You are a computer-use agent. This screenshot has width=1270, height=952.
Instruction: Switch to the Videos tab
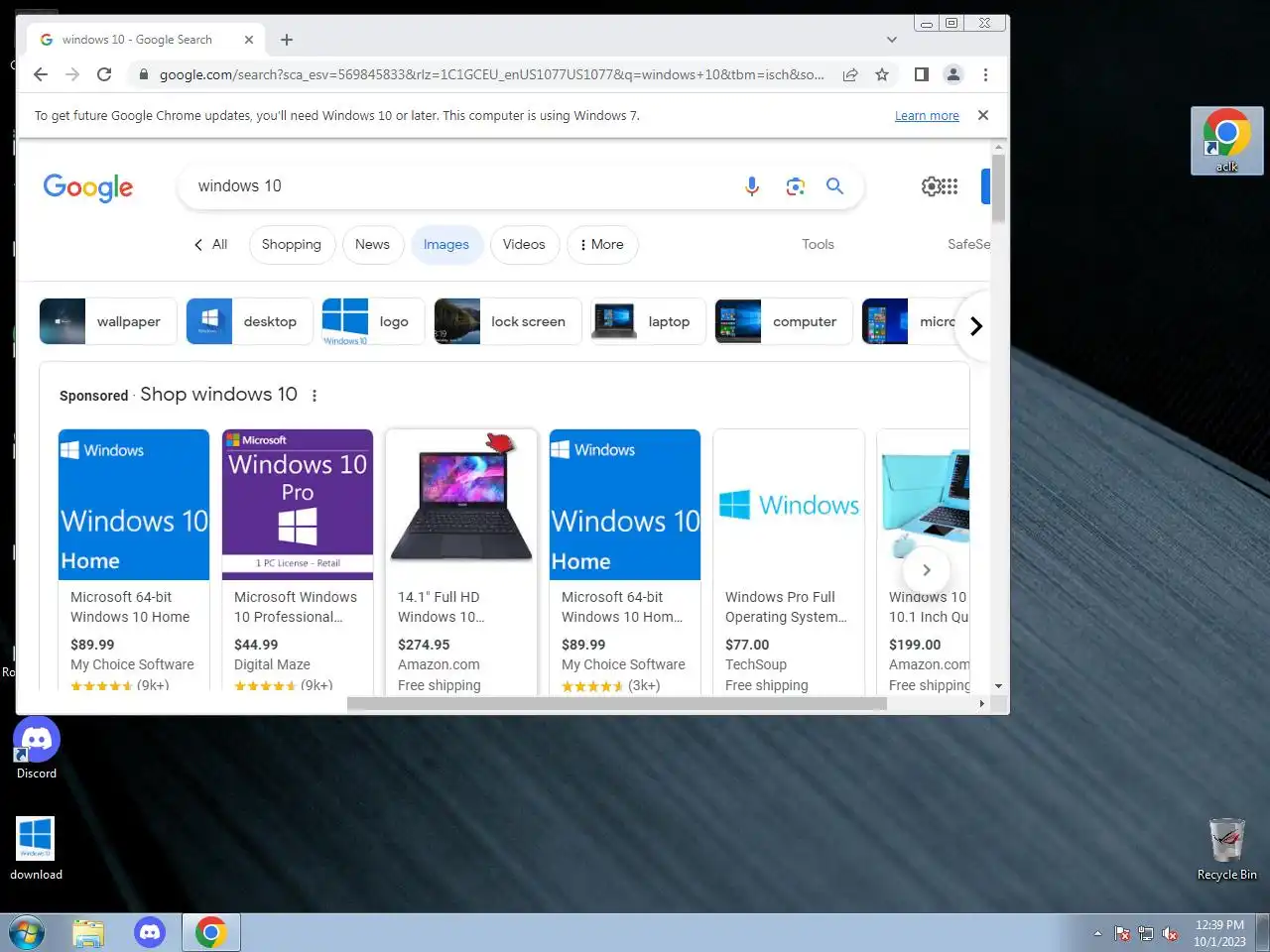[x=524, y=245]
